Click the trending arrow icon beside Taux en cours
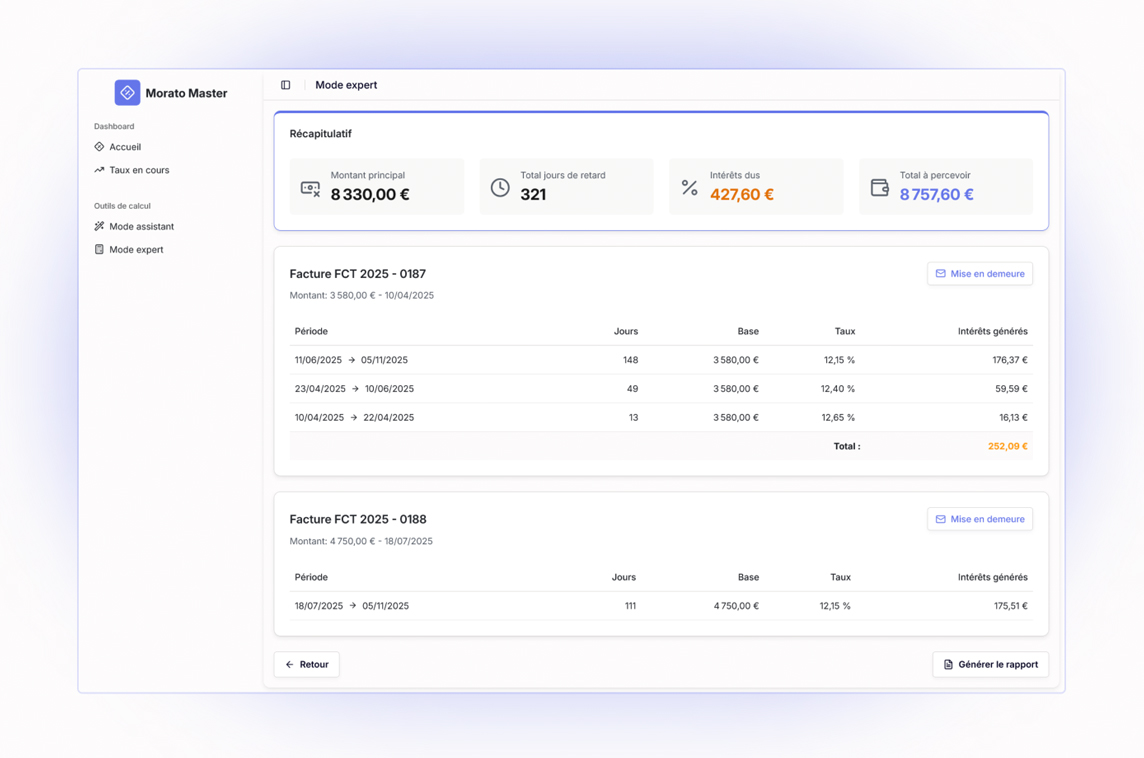1144x758 pixels. pyautogui.click(x=101, y=170)
